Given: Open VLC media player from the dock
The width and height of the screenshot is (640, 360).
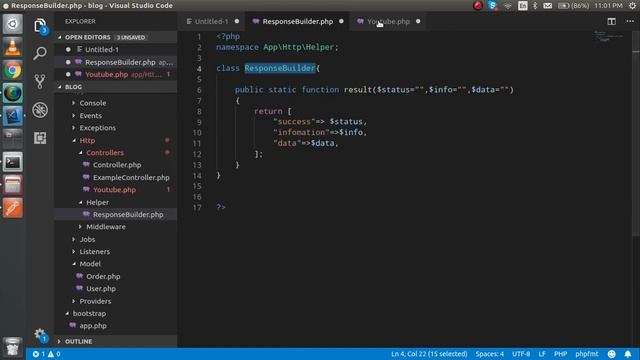Looking at the screenshot, I should coord(13,47).
